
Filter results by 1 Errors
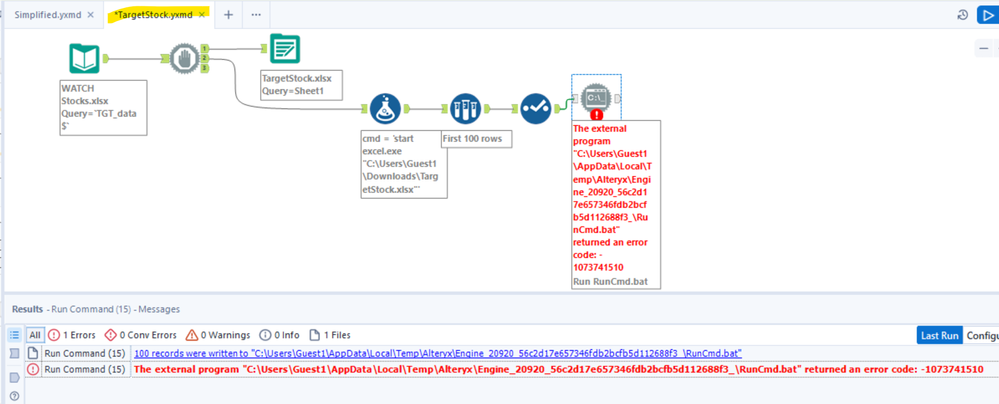[72, 335]
